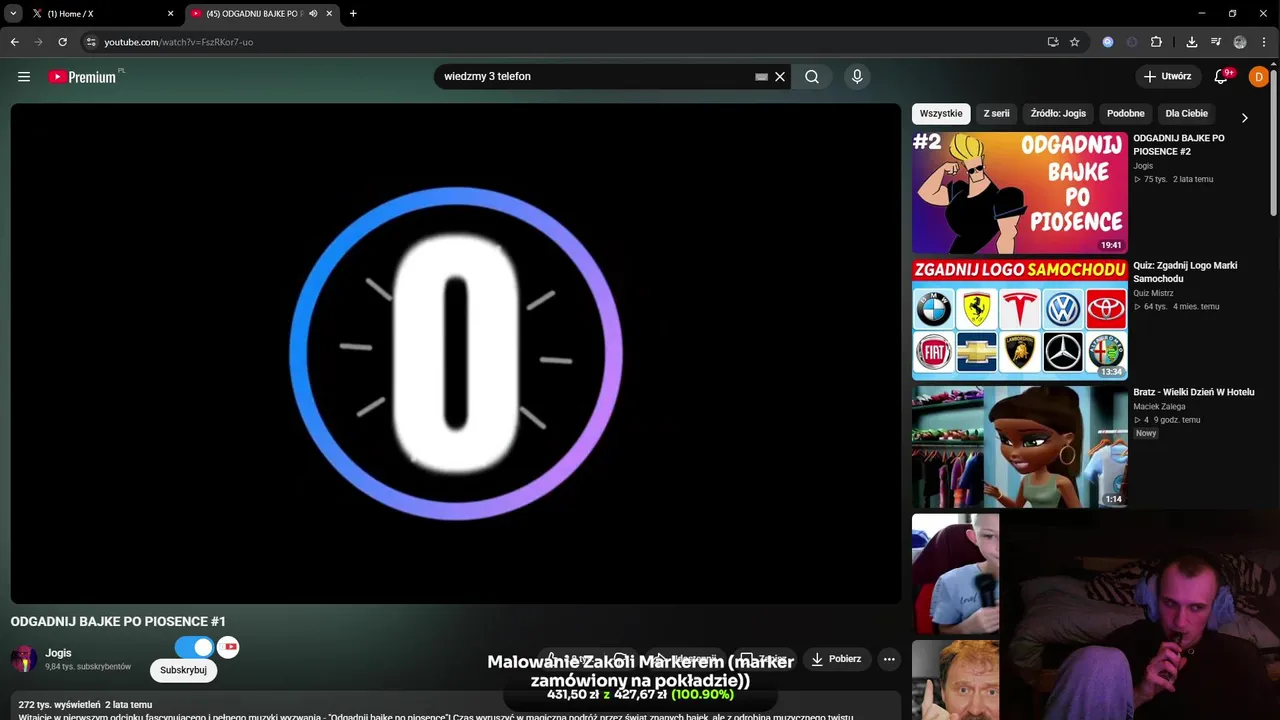Open the YouTube hamburger guide menu
This screenshot has width=1280, height=720.
(24, 77)
